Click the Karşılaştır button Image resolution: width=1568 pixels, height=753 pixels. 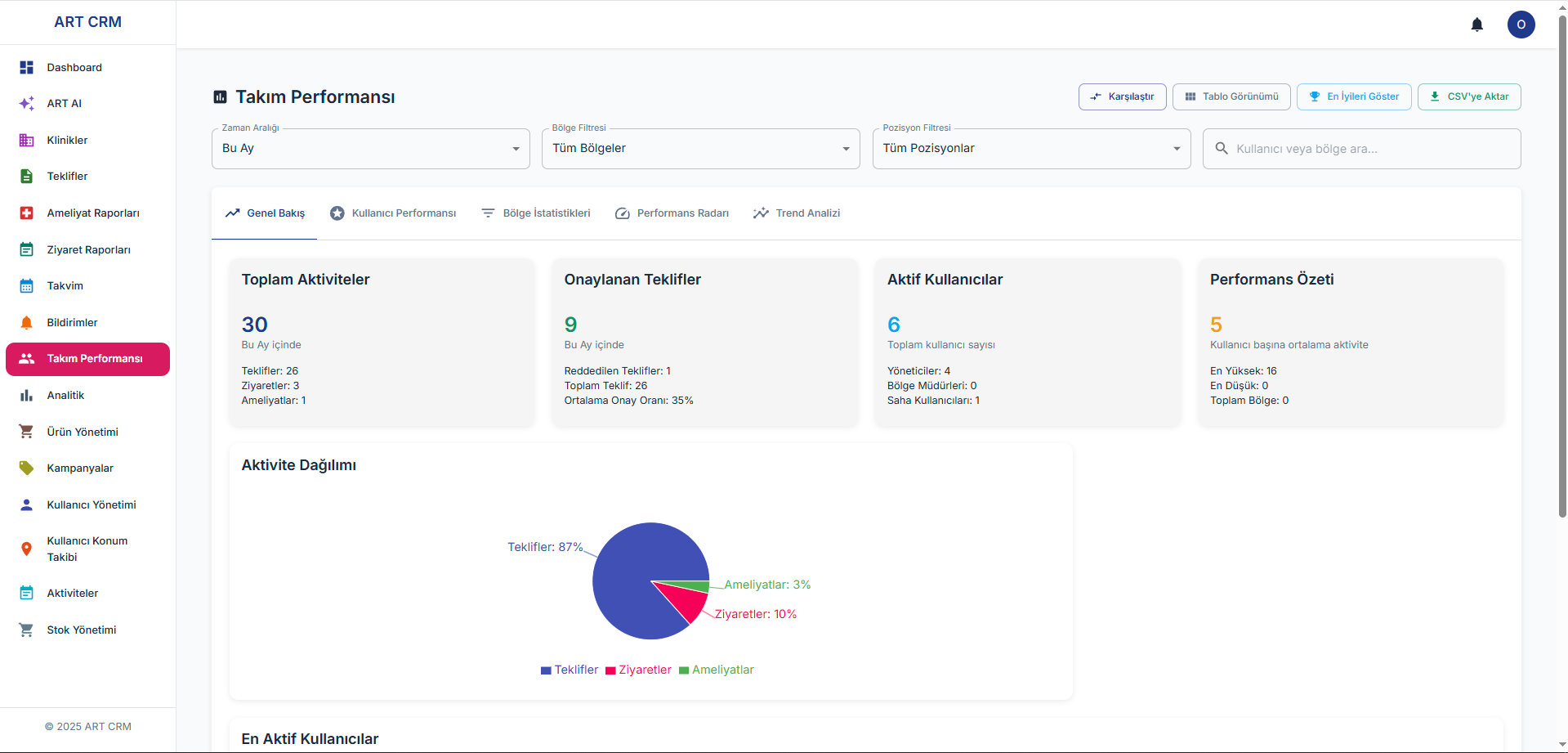point(1122,96)
